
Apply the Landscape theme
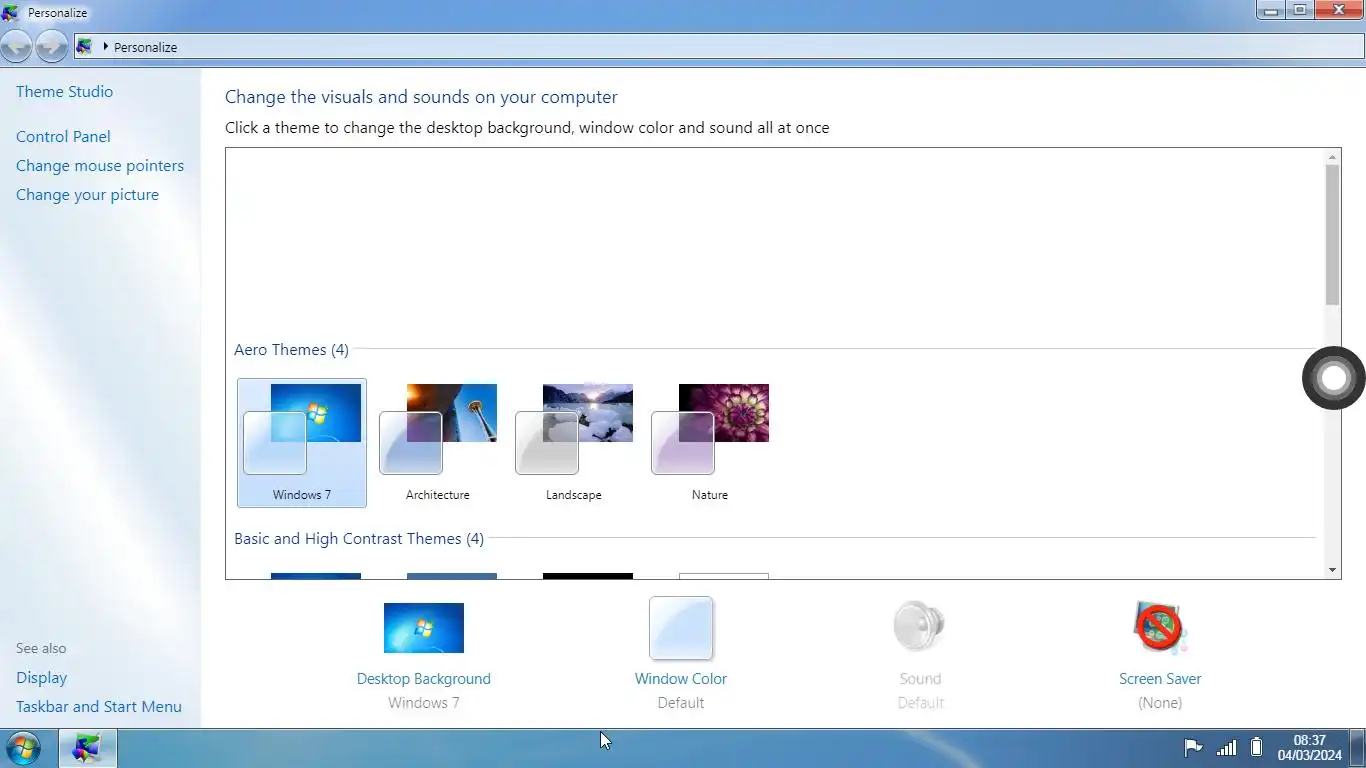click(574, 442)
